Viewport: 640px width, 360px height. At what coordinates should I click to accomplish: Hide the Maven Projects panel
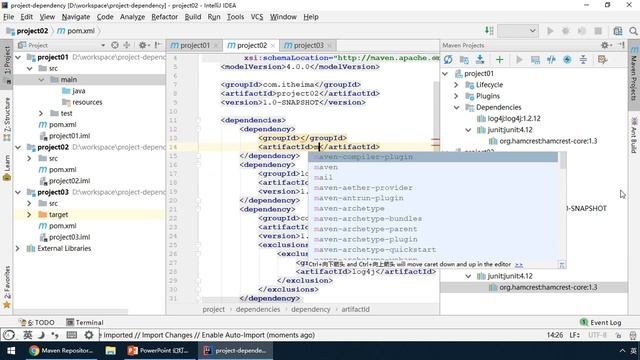click(621, 45)
